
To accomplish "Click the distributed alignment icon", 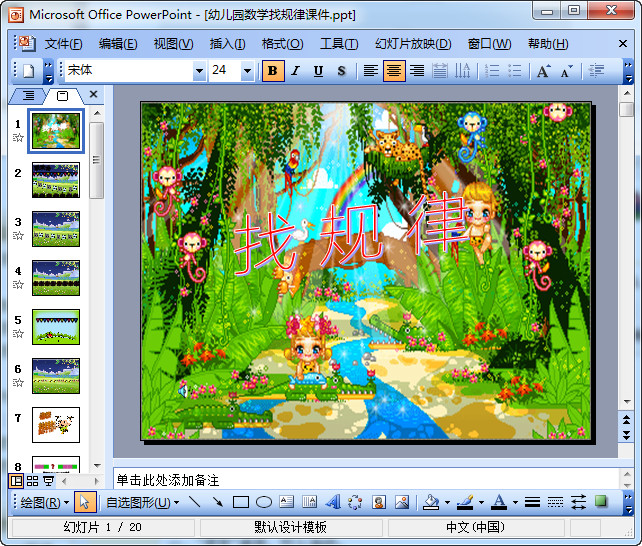I will (440, 71).
